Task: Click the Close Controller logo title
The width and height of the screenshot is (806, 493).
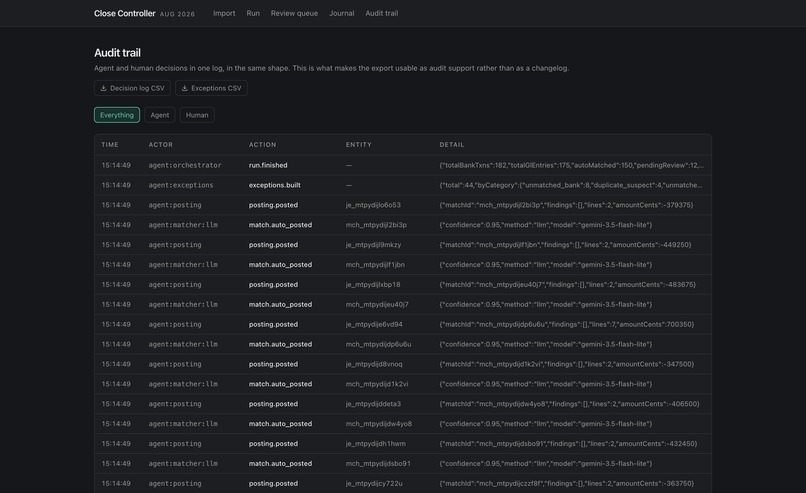Action: pyautogui.click(x=124, y=13)
